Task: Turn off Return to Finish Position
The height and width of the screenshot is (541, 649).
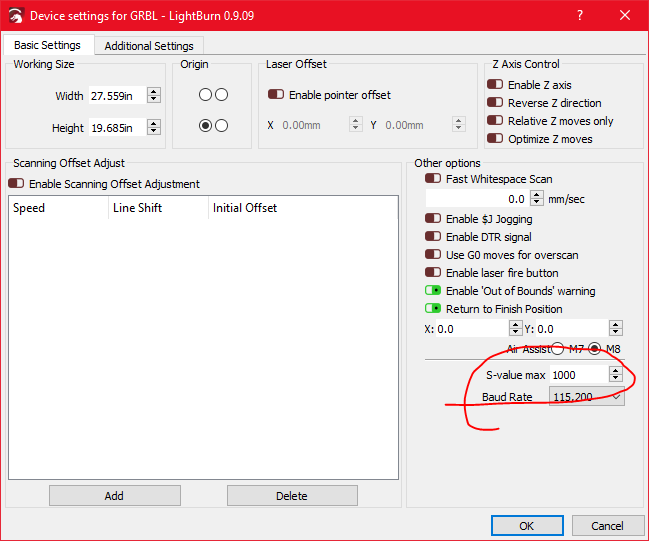Action: 433,309
